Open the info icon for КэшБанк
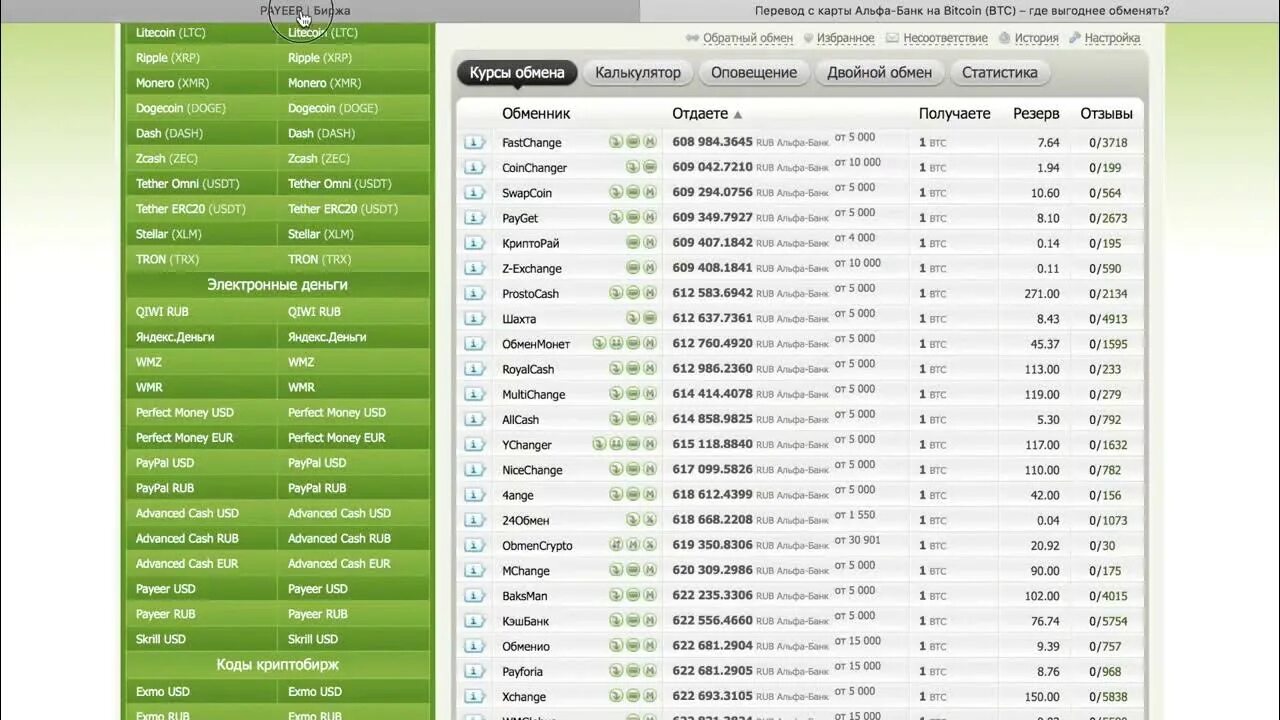The image size is (1280, 720). click(474, 621)
